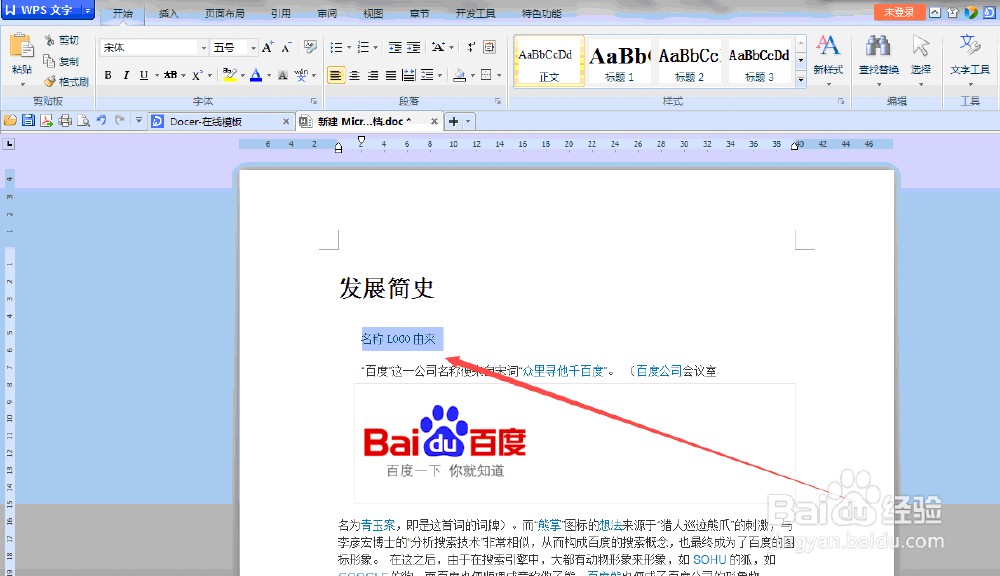The width and height of the screenshot is (1000, 576).
Task: Toggle superscript X² formatting
Action: [197, 75]
